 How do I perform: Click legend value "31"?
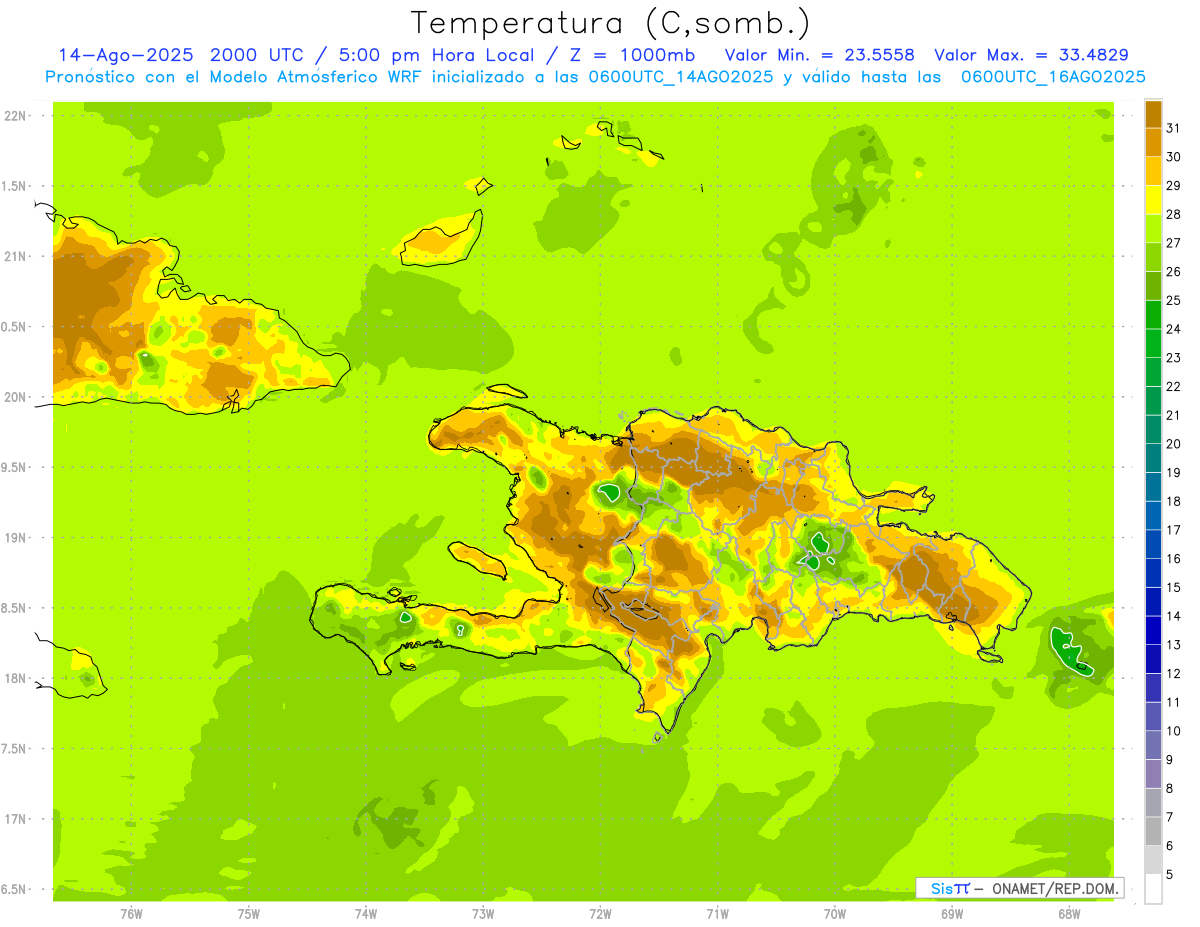[x=1173, y=128]
